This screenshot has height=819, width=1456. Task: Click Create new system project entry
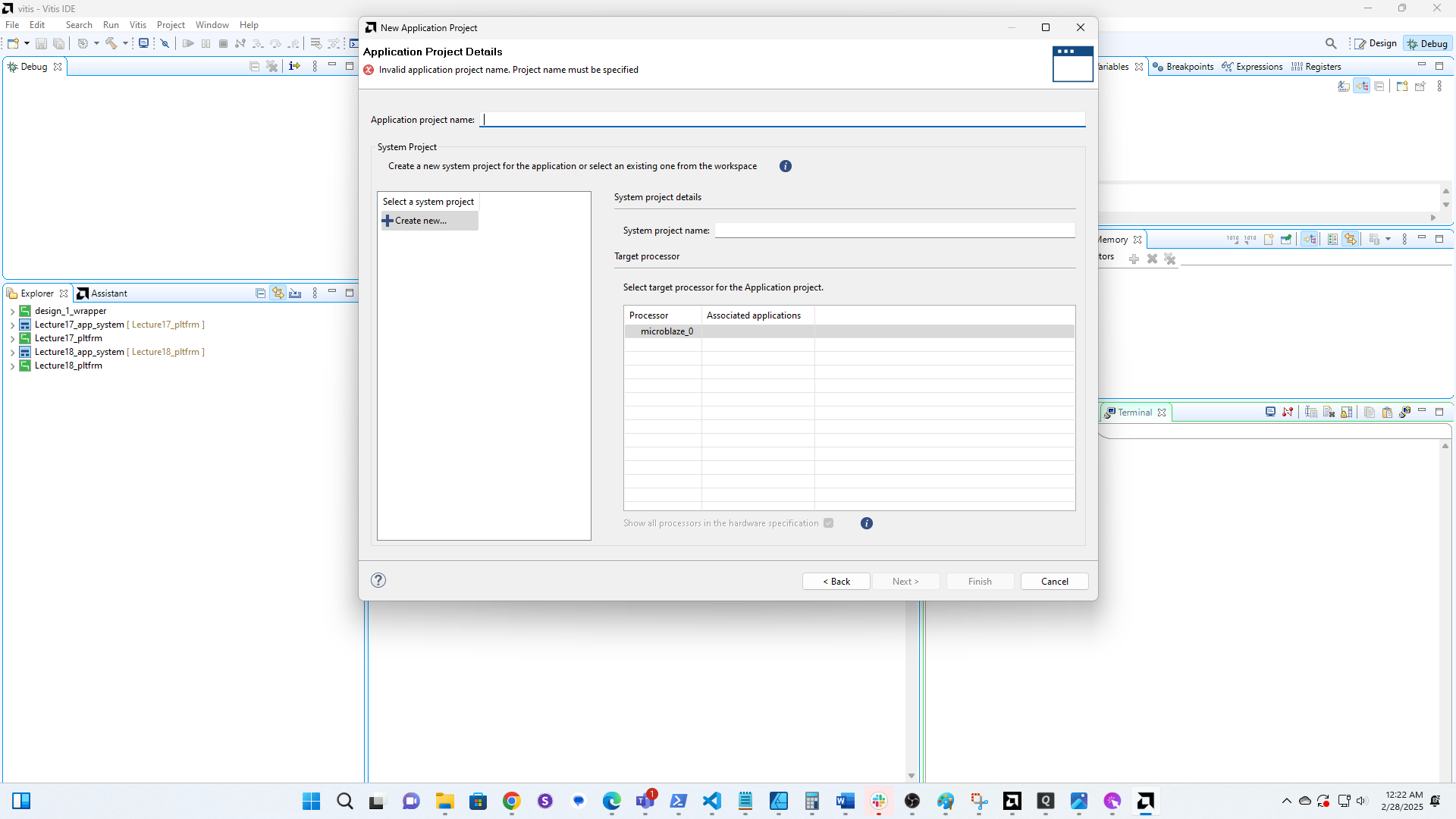pos(421,221)
